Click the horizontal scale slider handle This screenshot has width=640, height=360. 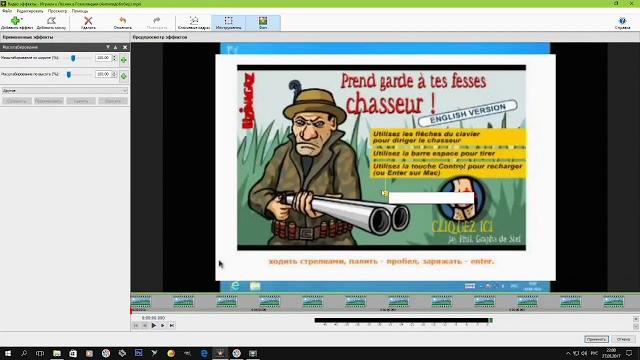click(73, 58)
